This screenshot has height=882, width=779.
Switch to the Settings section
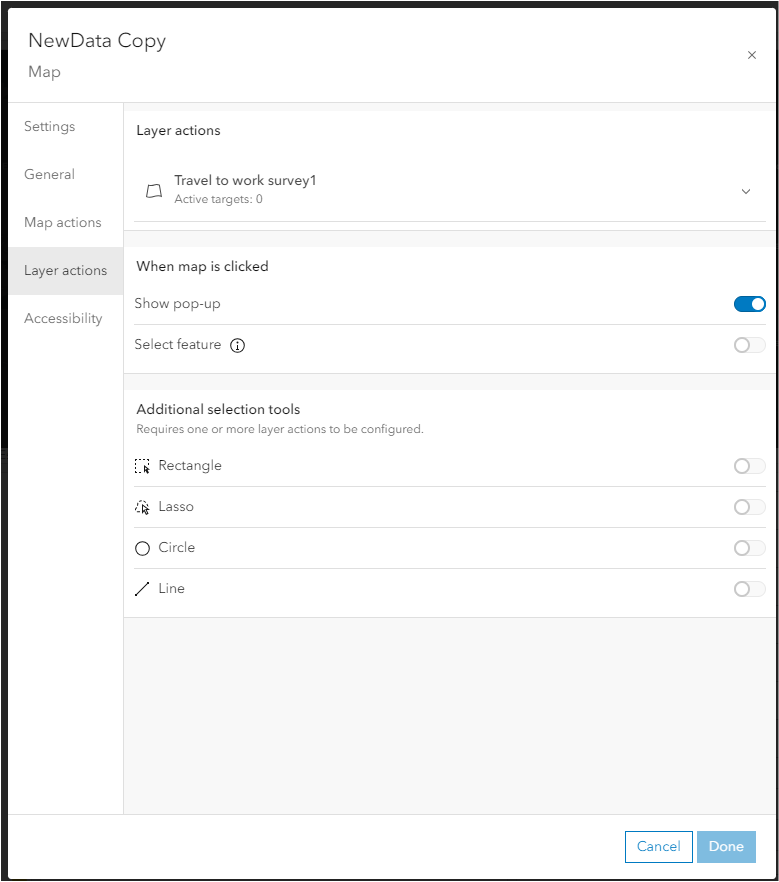click(49, 126)
